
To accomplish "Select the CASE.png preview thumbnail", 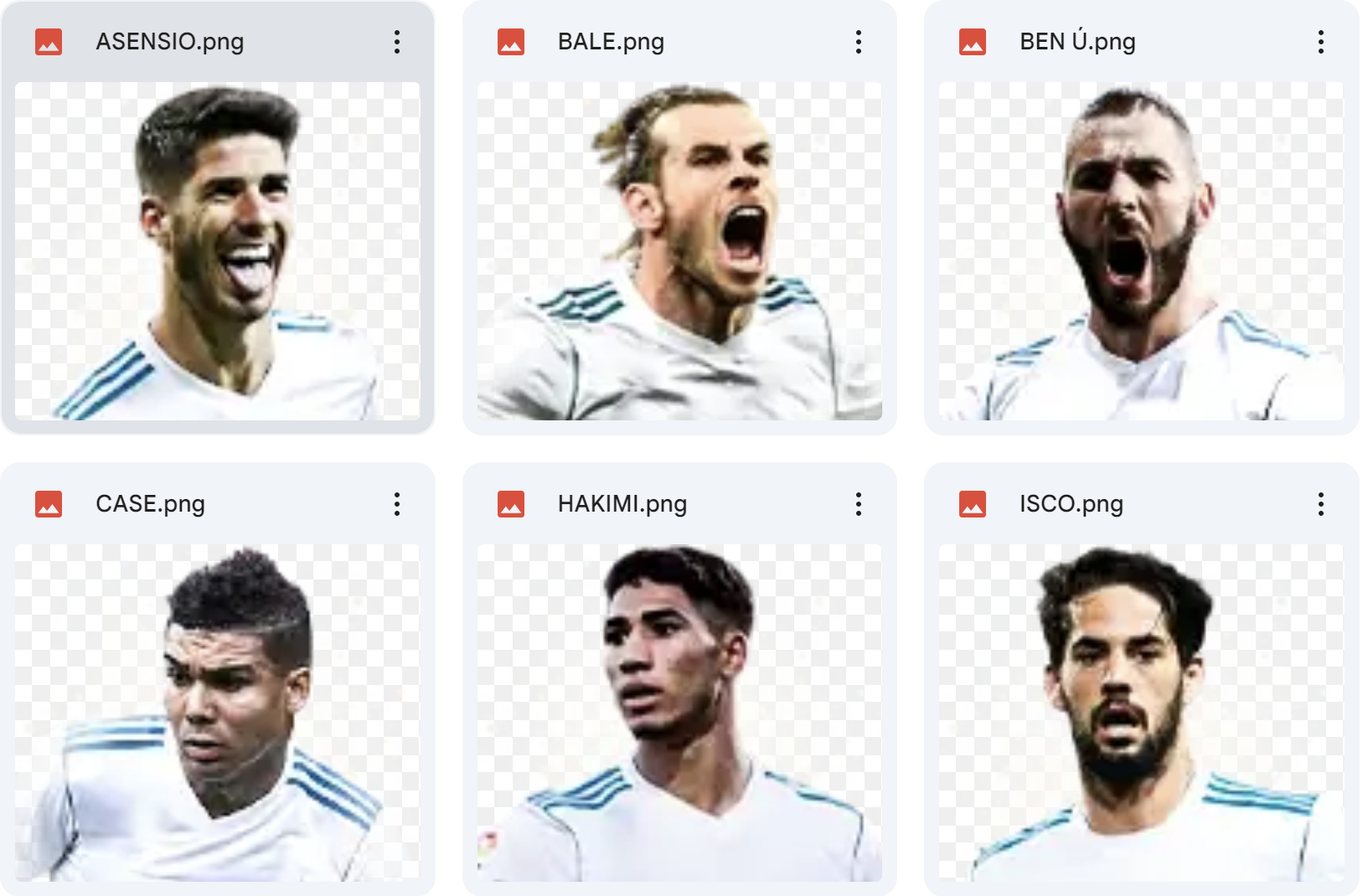I will (218, 713).
